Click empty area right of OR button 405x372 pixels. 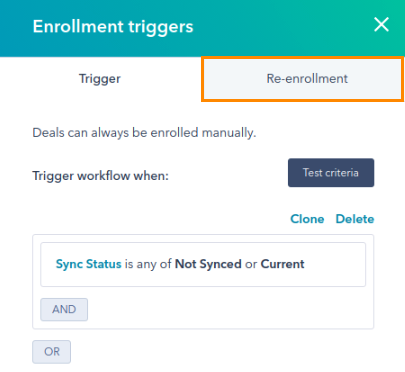click(x=220, y=352)
